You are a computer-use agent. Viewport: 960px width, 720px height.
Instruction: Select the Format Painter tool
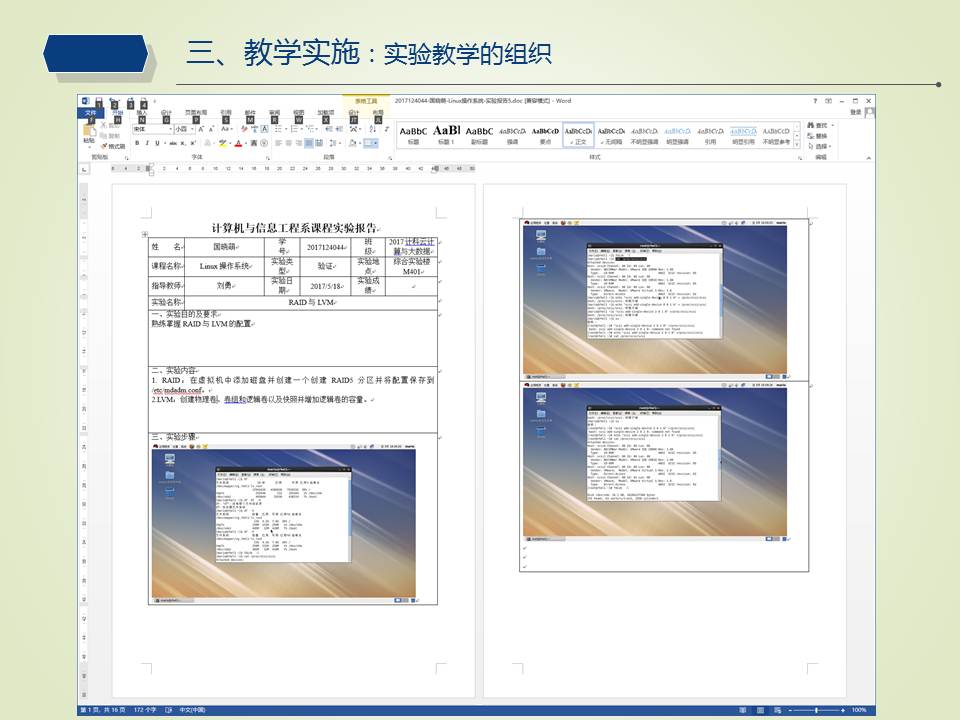click(114, 146)
